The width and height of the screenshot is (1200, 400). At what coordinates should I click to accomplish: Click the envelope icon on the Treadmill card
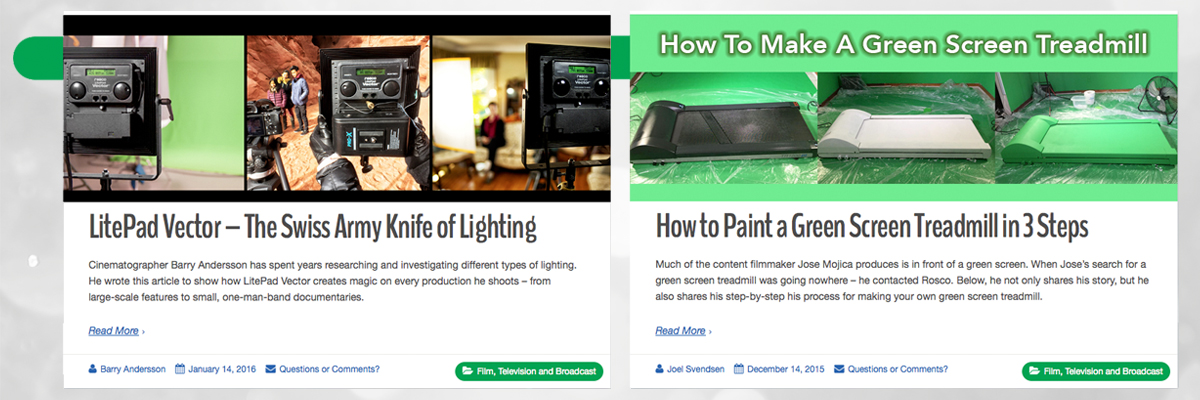(838, 369)
